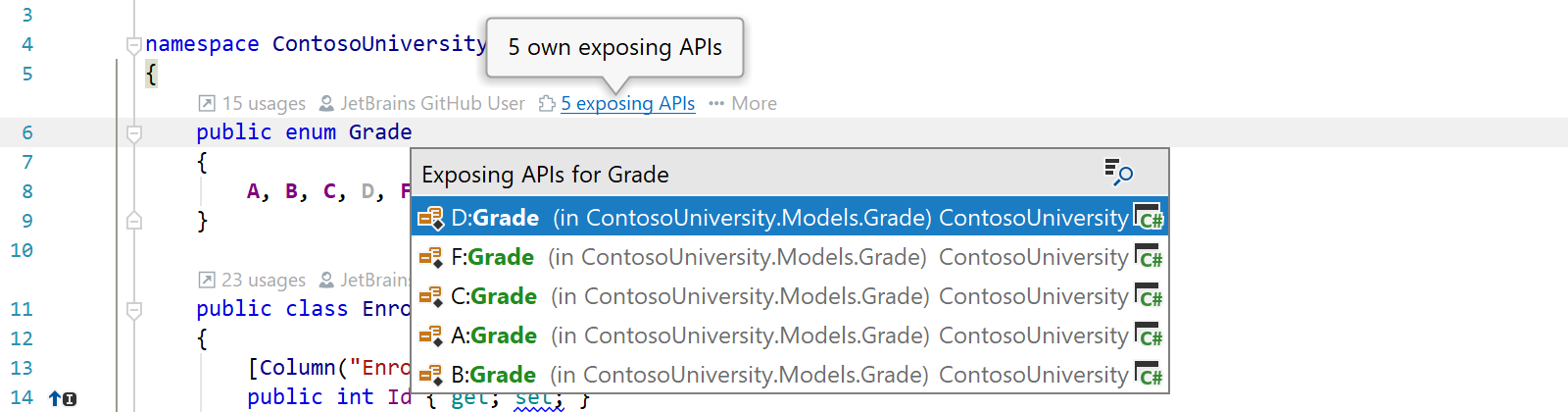Select B:Grade in the exposing APIs list
Image resolution: width=1568 pixels, height=412 pixels.
[x=790, y=374]
